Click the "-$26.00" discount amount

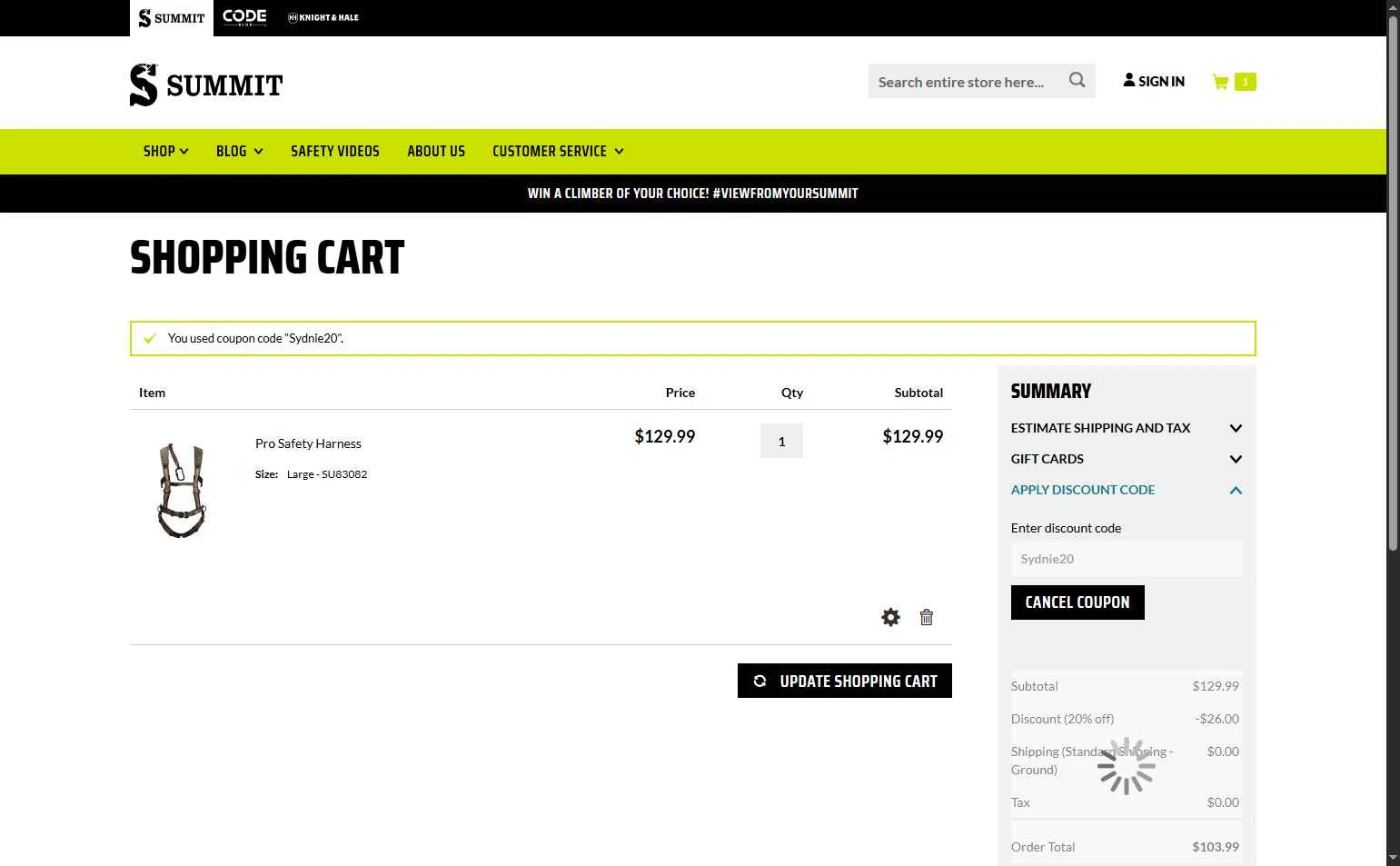[1217, 719]
